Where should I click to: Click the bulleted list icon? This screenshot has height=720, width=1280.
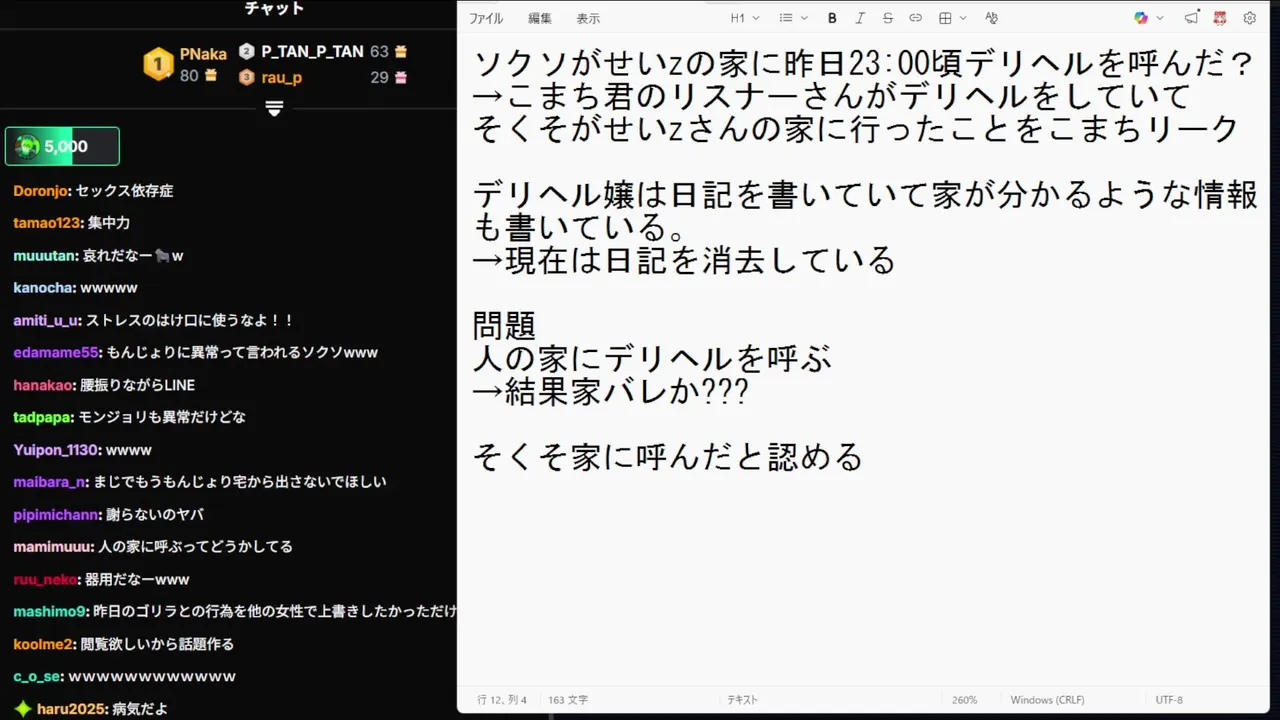(x=786, y=18)
